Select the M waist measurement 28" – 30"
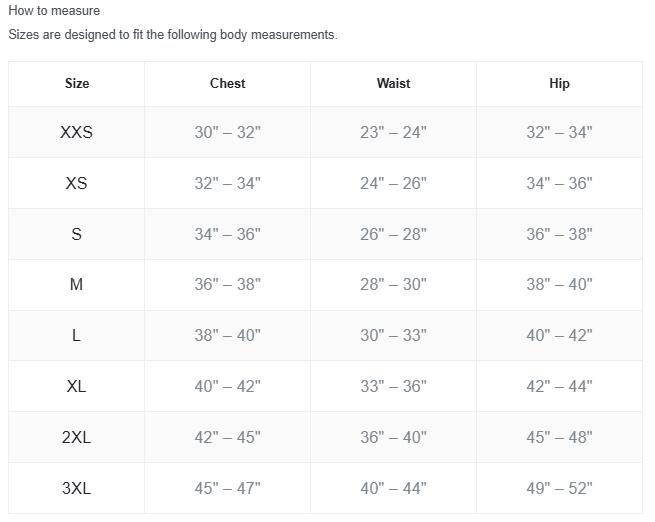 394,285
